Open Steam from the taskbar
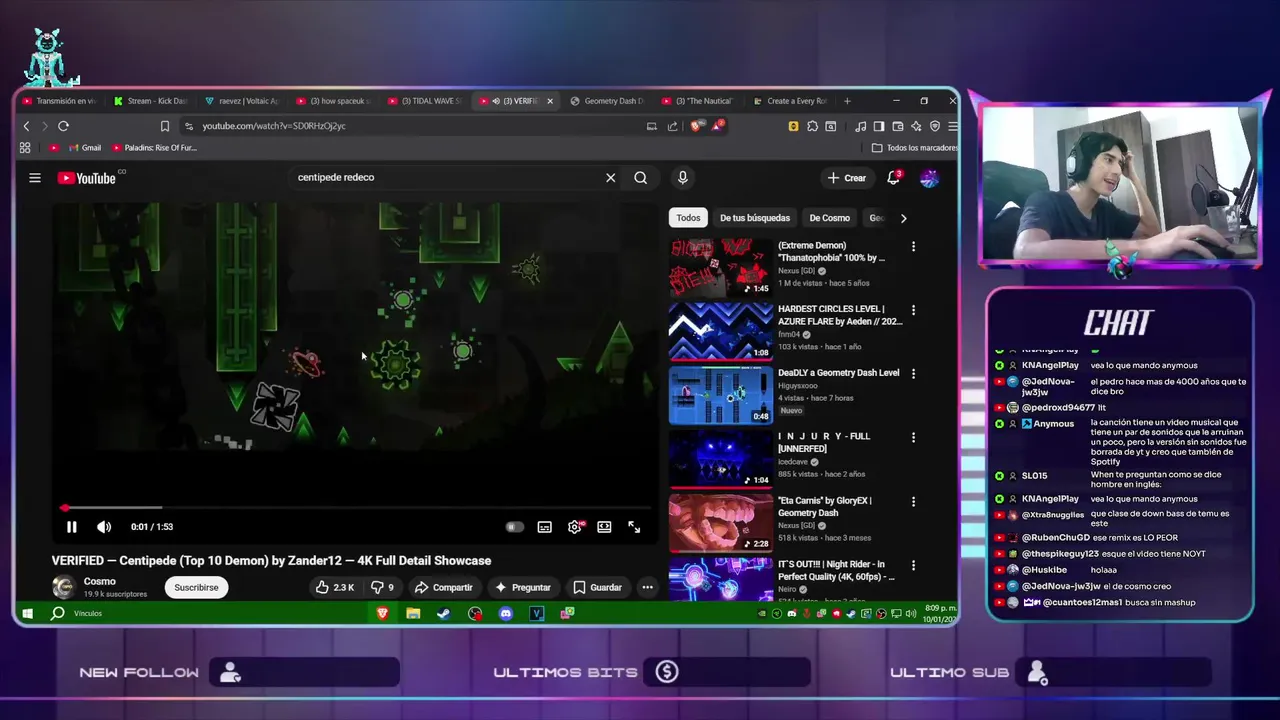This screenshot has width=1280, height=720. 444,613
